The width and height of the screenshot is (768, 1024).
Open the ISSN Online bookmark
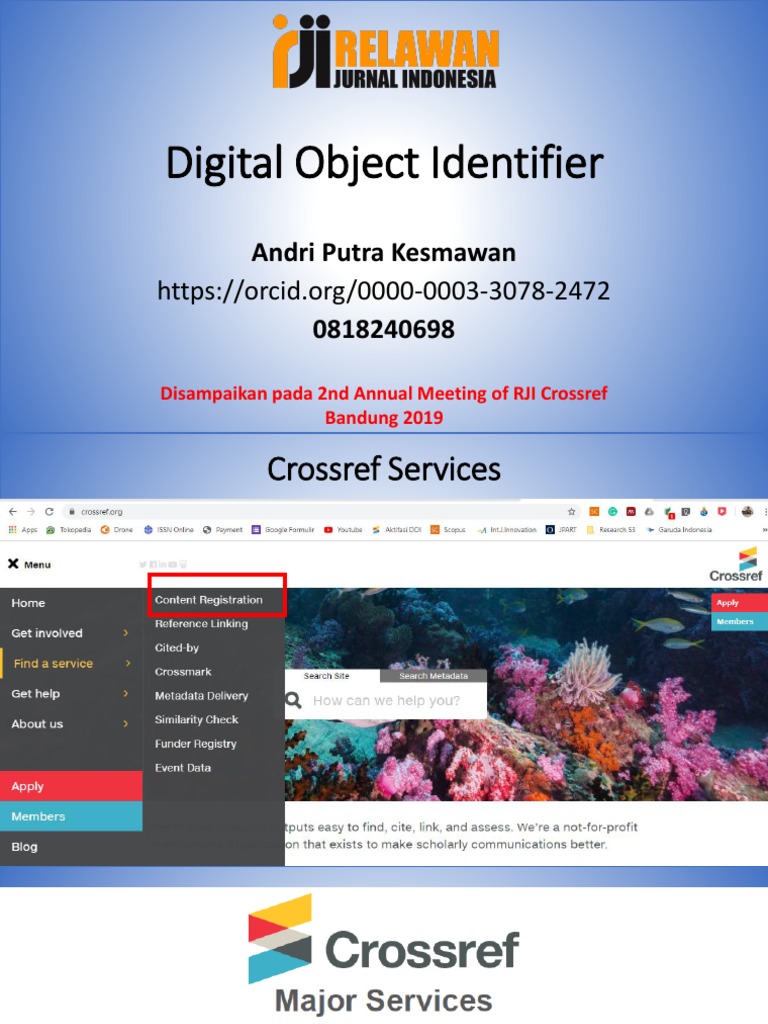(x=168, y=530)
